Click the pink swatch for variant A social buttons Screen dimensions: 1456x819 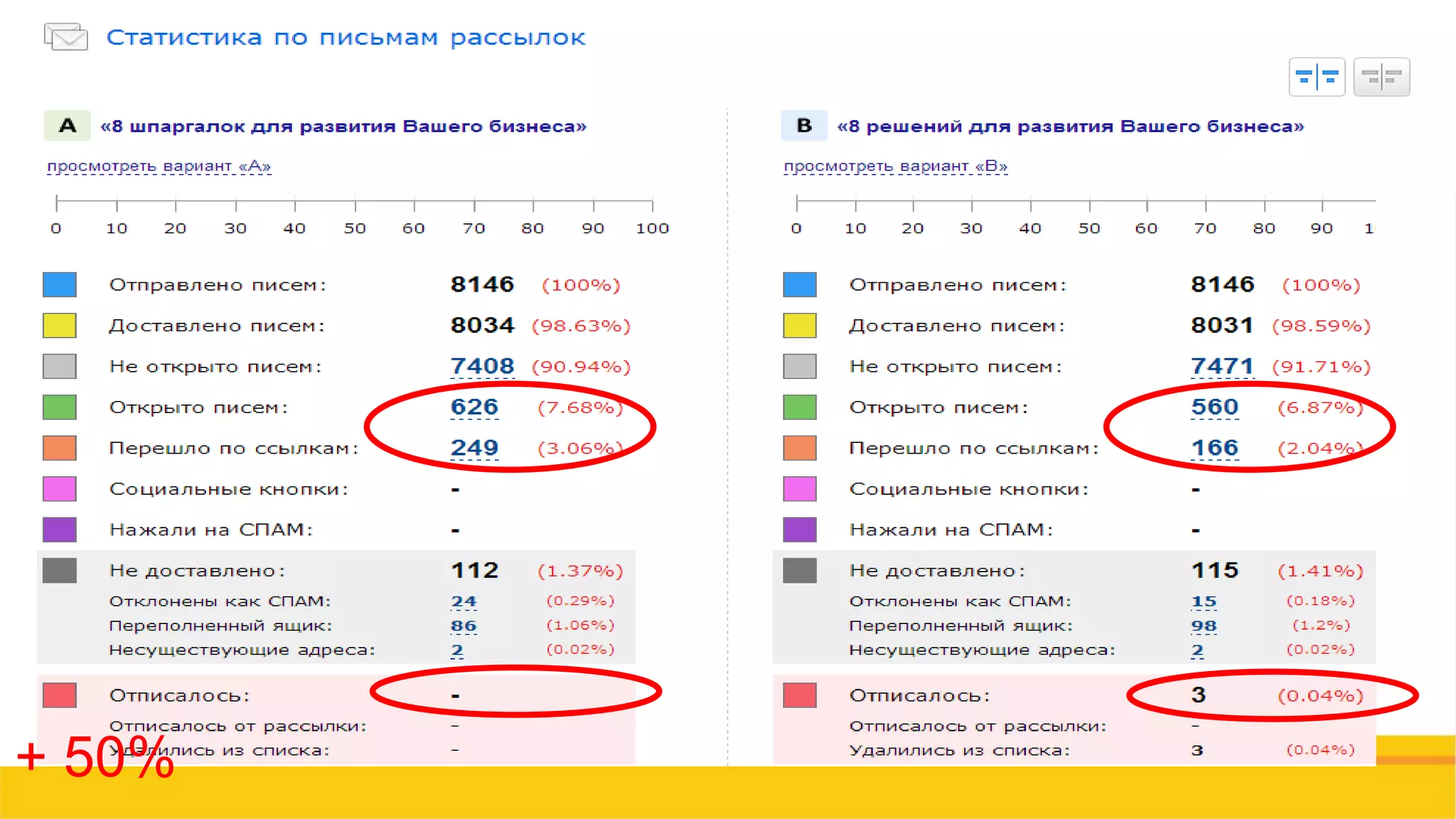[x=60, y=489]
